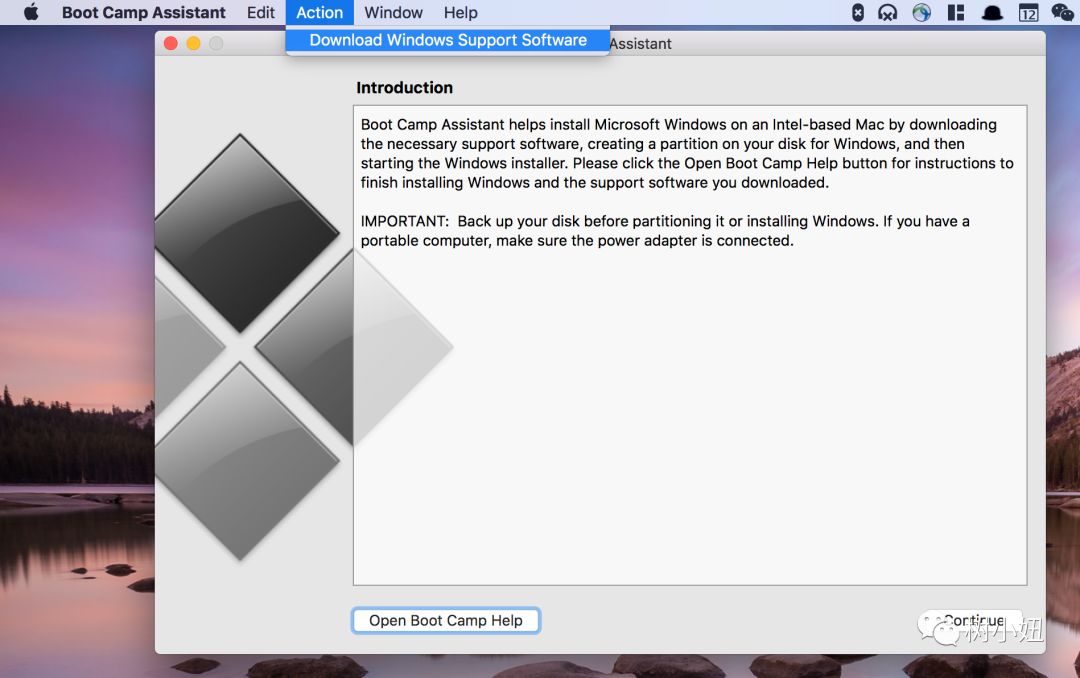The height and width of the screenshot is (678, 1080).
Task: Open the Help menu
Action: click(460, 12)
